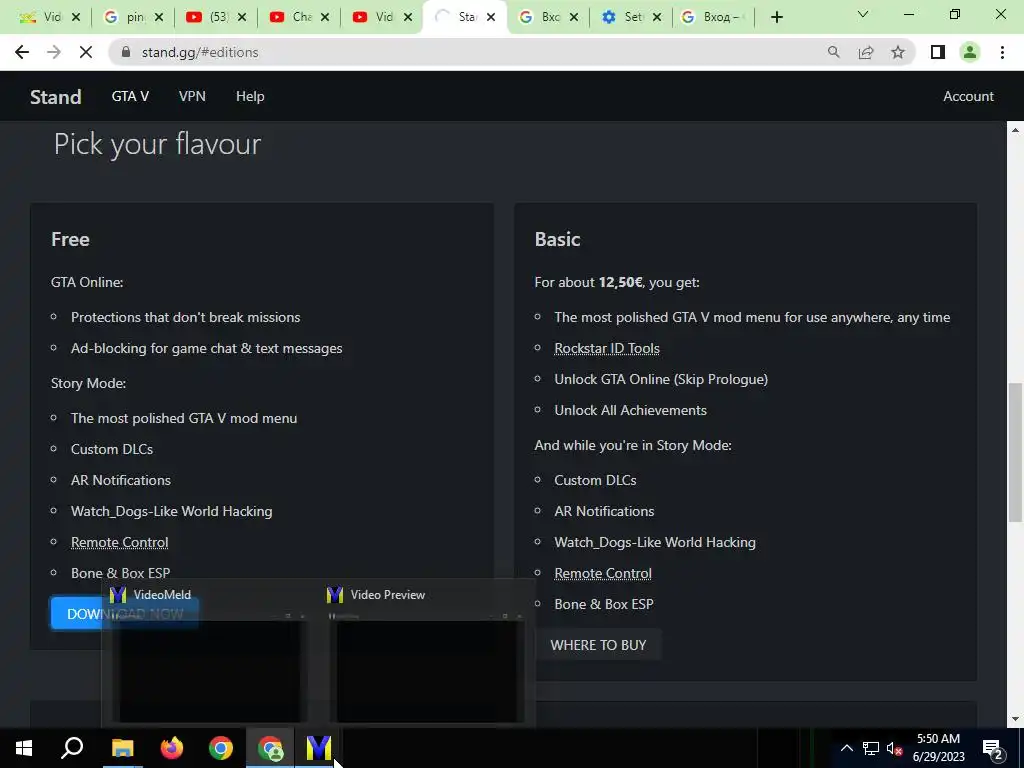Open the second Chrome profile taskbar icon
Viewport: 1024px width, 768px height.
coord(270,748)
